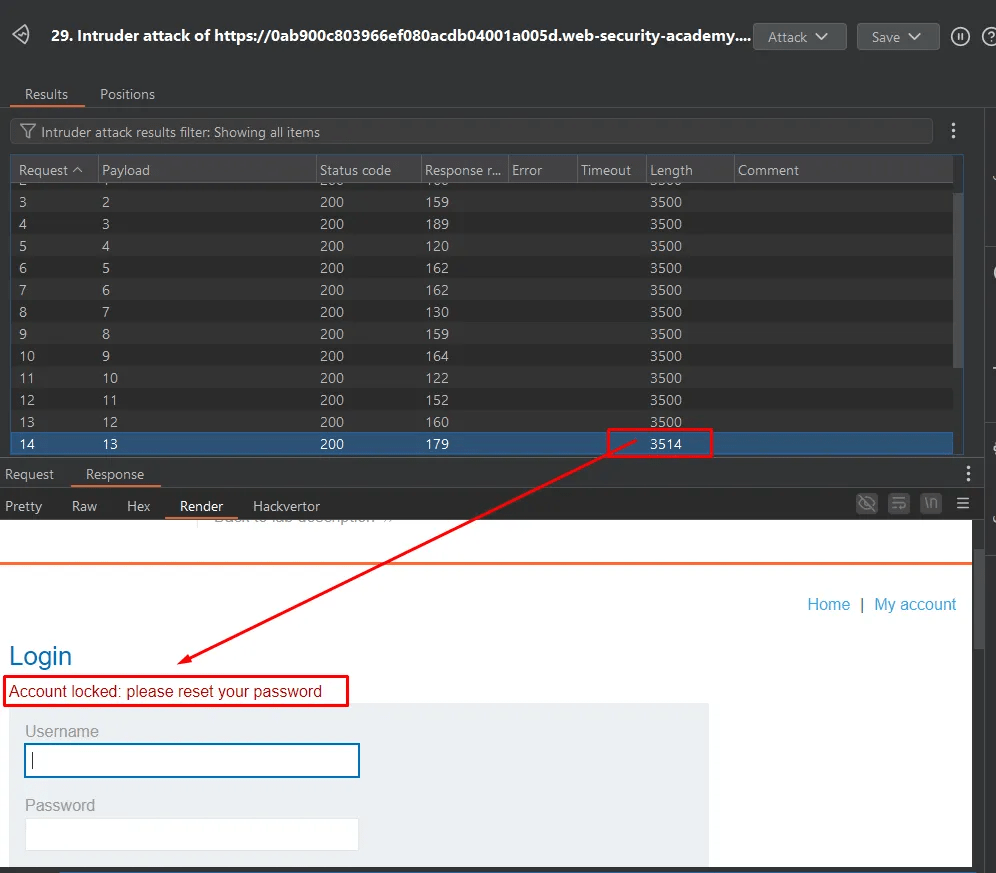Screen dimensions: 996x873
Task: Open Request/Response panel three-dot menu
Action: click(x=968, y=474)
